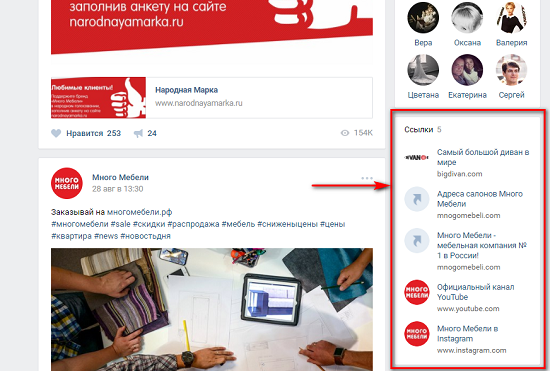
Task: Click the Много Мебели post author name
Action: tap(120, 177)
